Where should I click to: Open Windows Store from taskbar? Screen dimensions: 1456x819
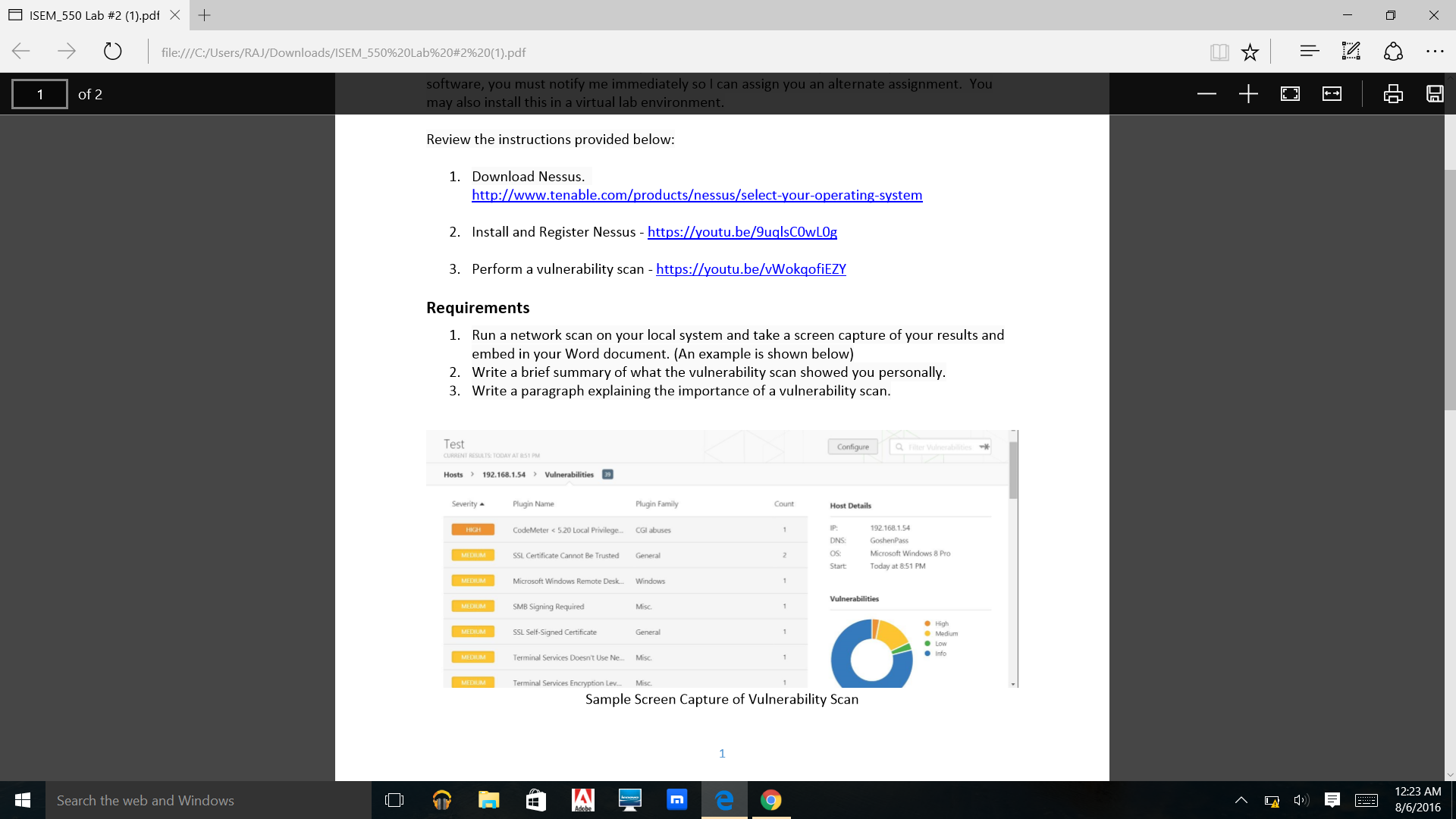[x=536, y=800]
